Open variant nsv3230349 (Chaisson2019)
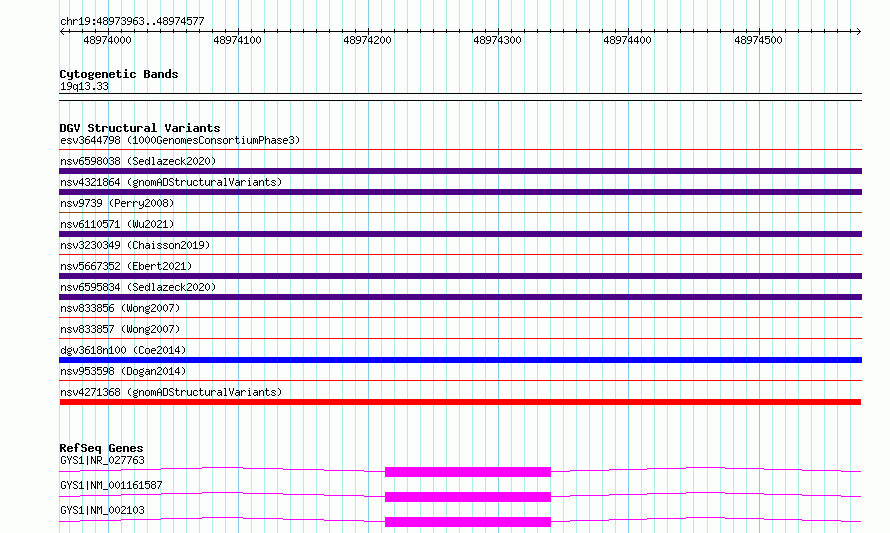 point(135,245)
